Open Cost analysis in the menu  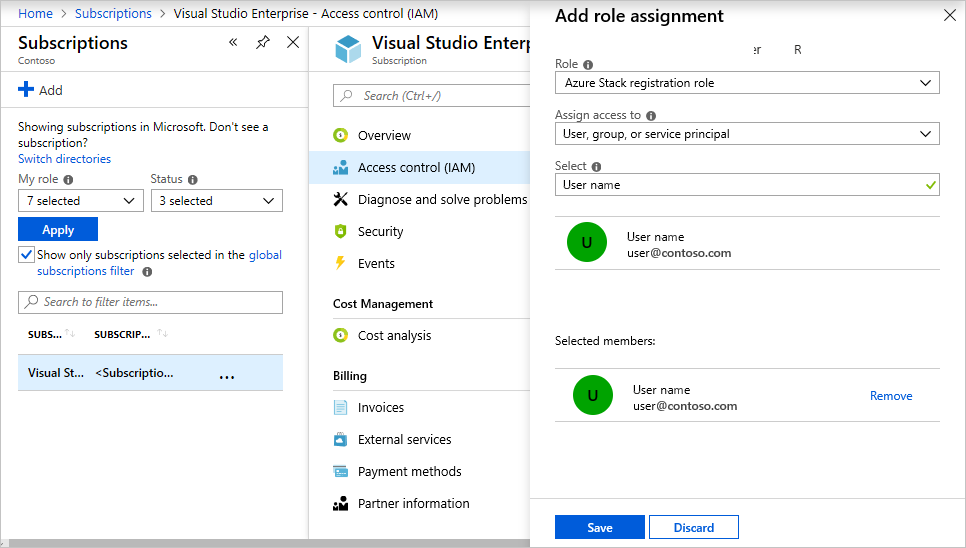click(x=394, y=336)
